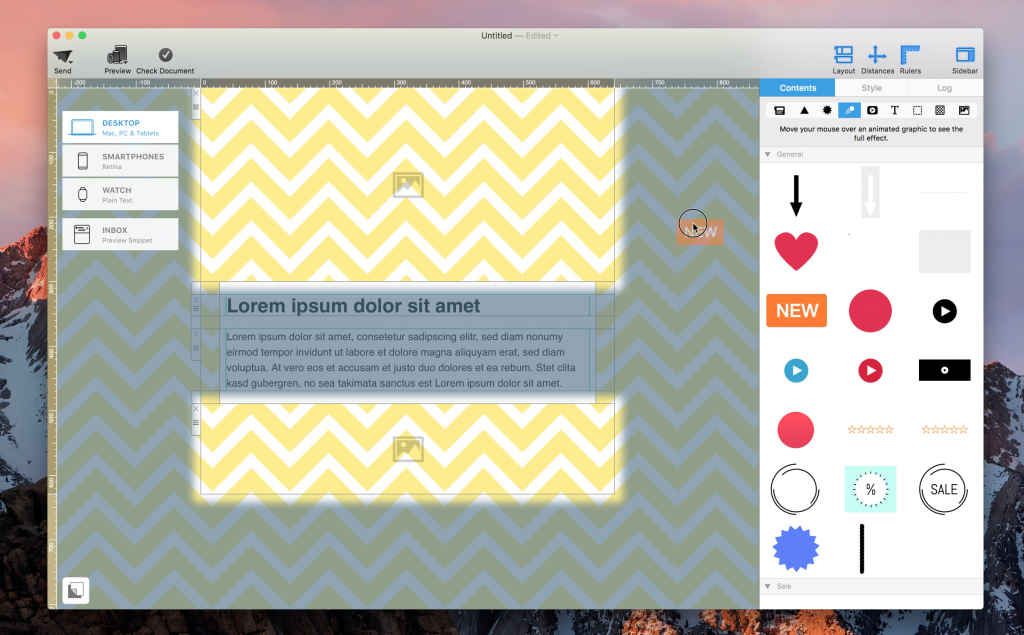Screen dimensions: 1024x635
Task: Pick the red play button graphic
Action: click(870, 370)
